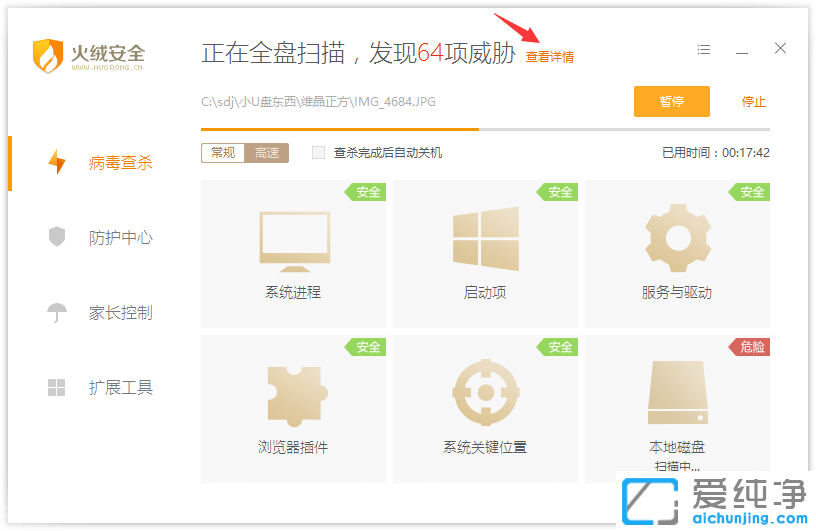The width and height of the screenshot is (816, 531).
Task: Pause the scan with 暂停 button
Action: (x=672, y=102)
